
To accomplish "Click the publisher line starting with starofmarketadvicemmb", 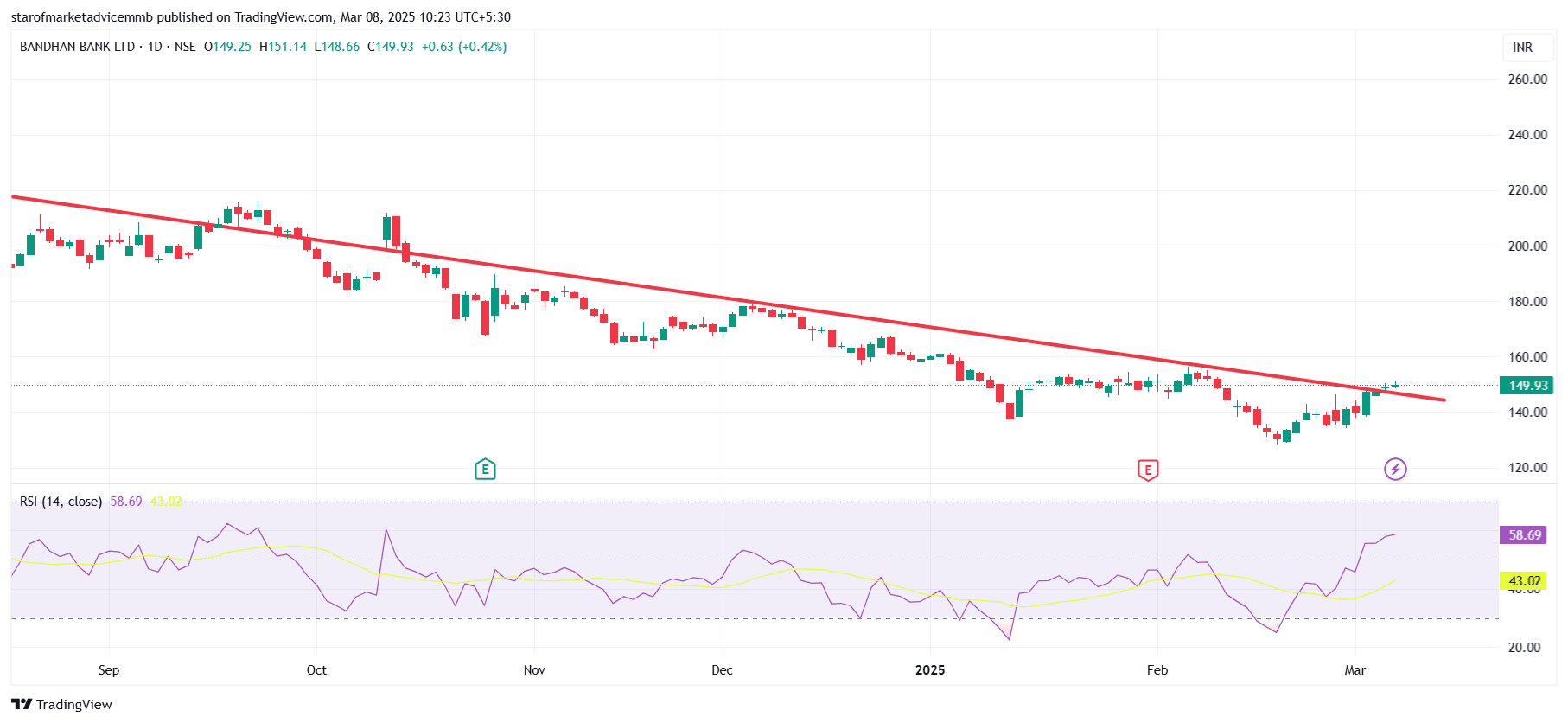I will [x=261, y=17].
